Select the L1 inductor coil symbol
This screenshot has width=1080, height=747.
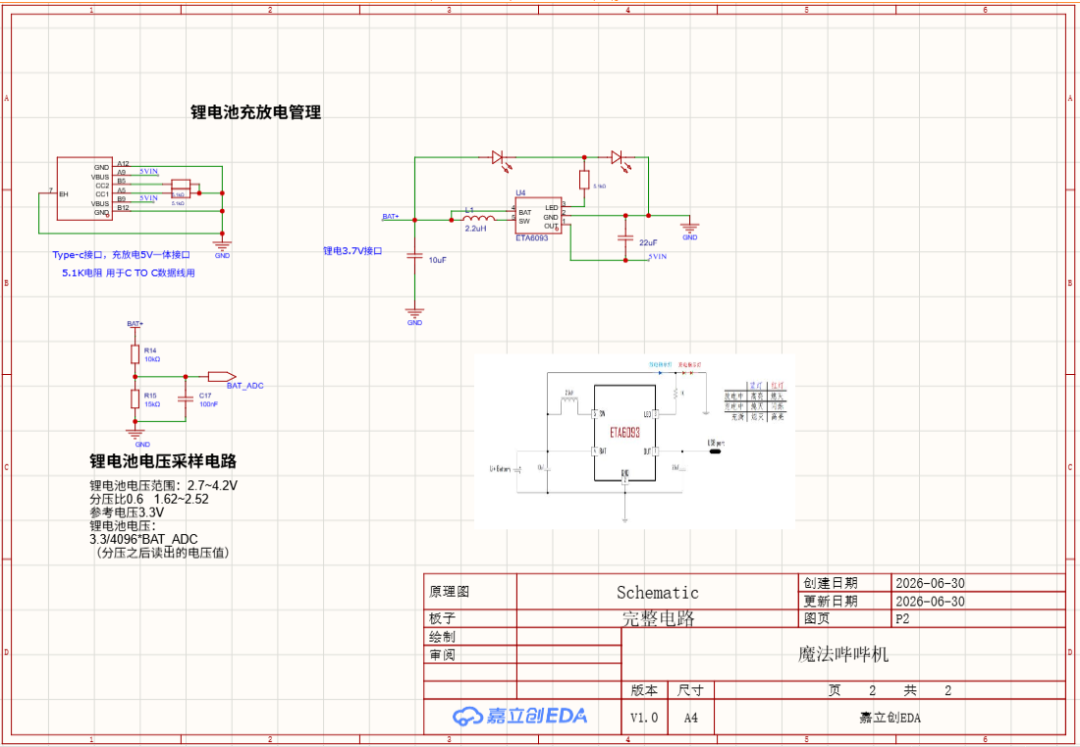pyautogui.click(x=479, y=217)
